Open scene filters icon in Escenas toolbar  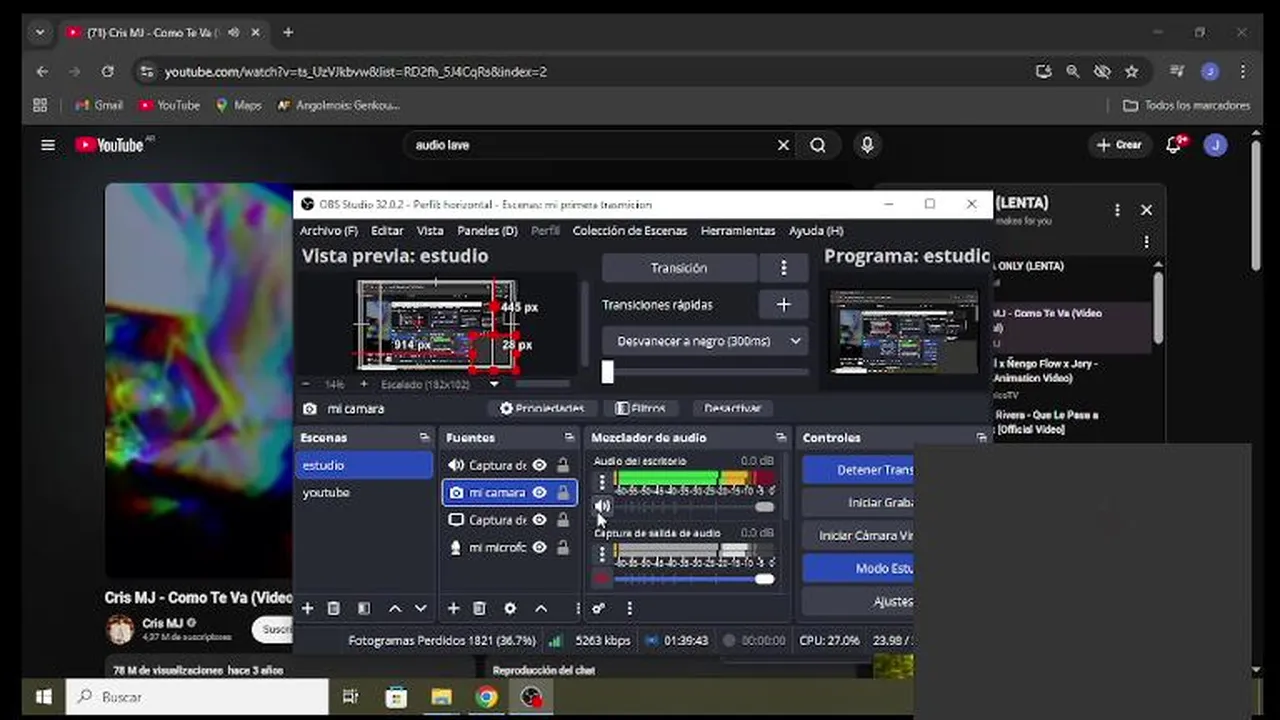coord(364,608)
